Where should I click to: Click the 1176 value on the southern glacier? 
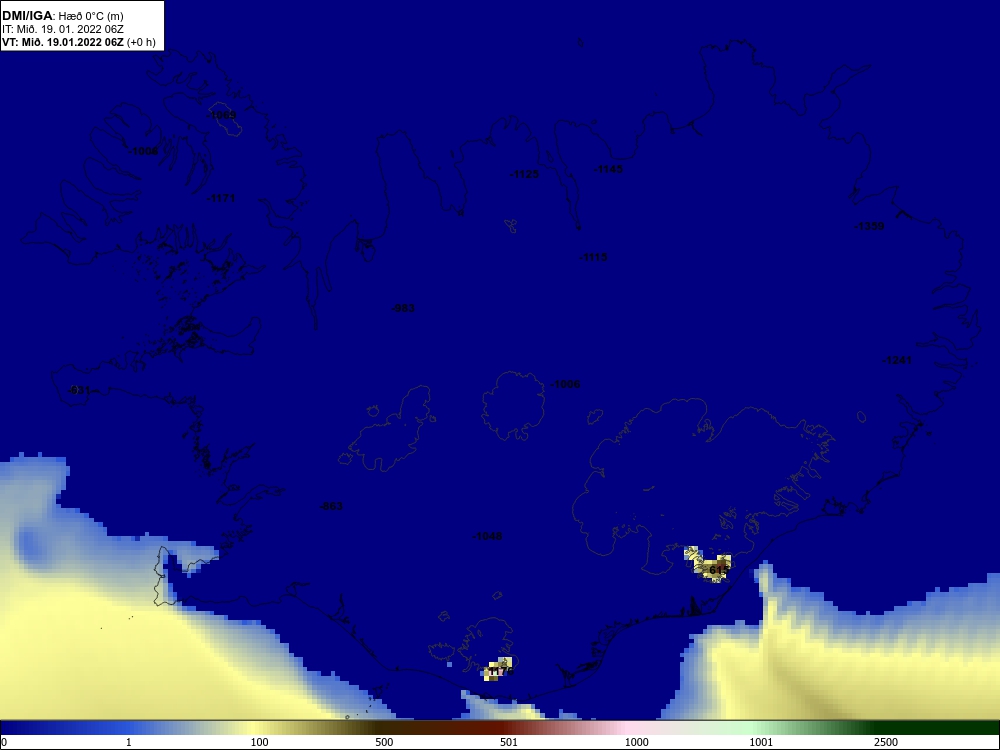(x=501, y=671)
